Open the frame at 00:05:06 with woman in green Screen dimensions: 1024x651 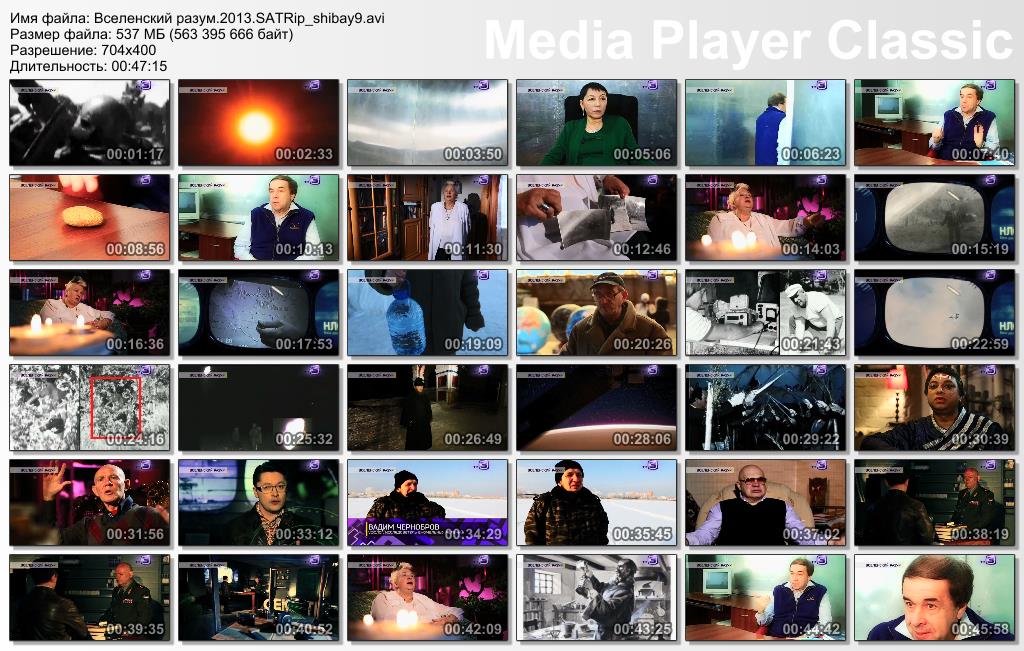coord(596,122)
